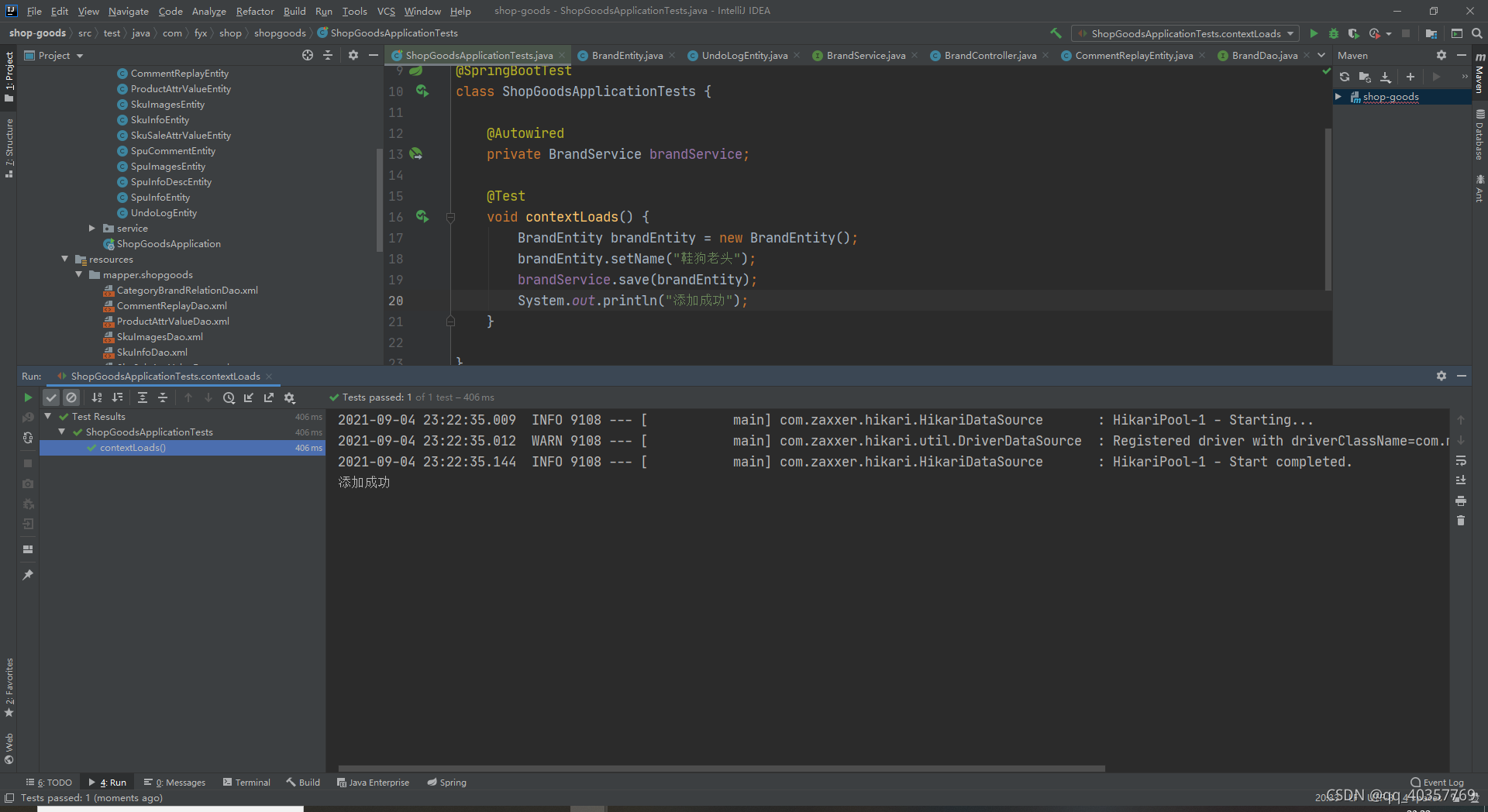Collapse the Test Results node
This screenshot has width=1488, height=812.
coord(48,417)
